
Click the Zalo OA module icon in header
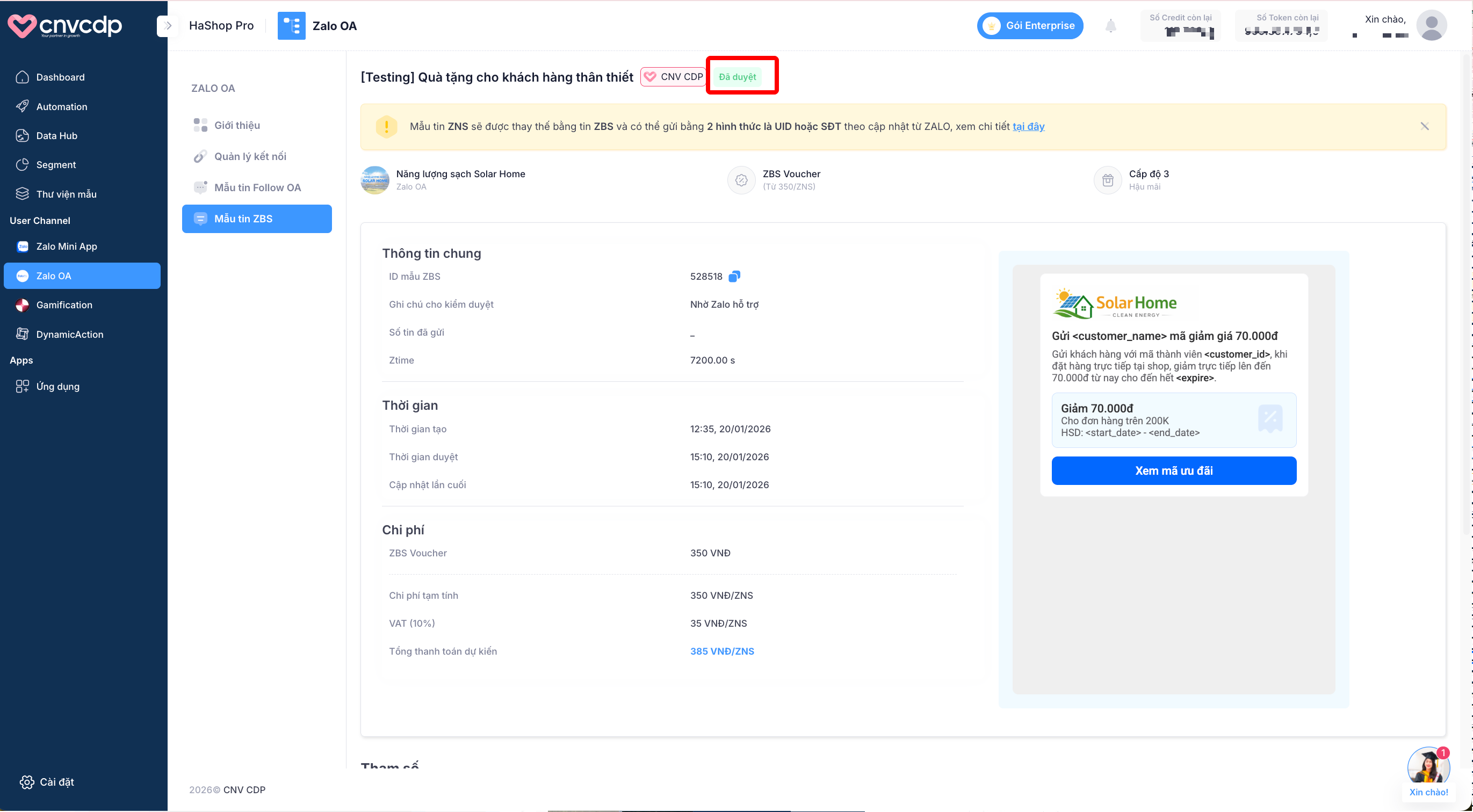coord(291,26)
